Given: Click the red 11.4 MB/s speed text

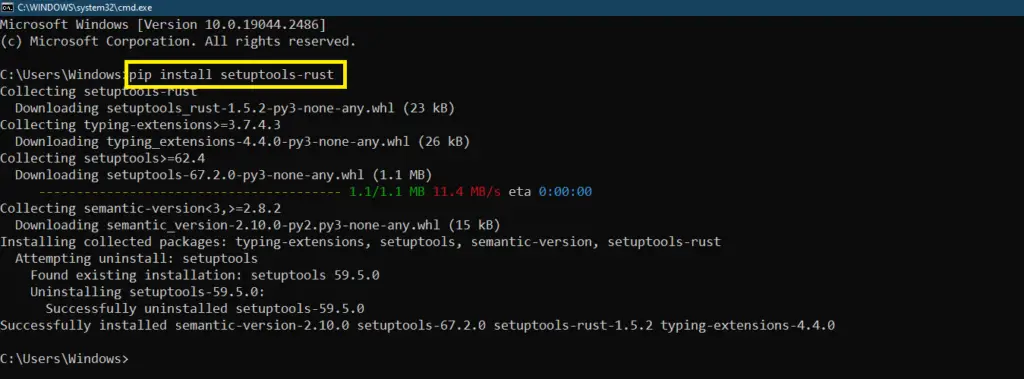Looking at the screenshot, I should 466,192.
